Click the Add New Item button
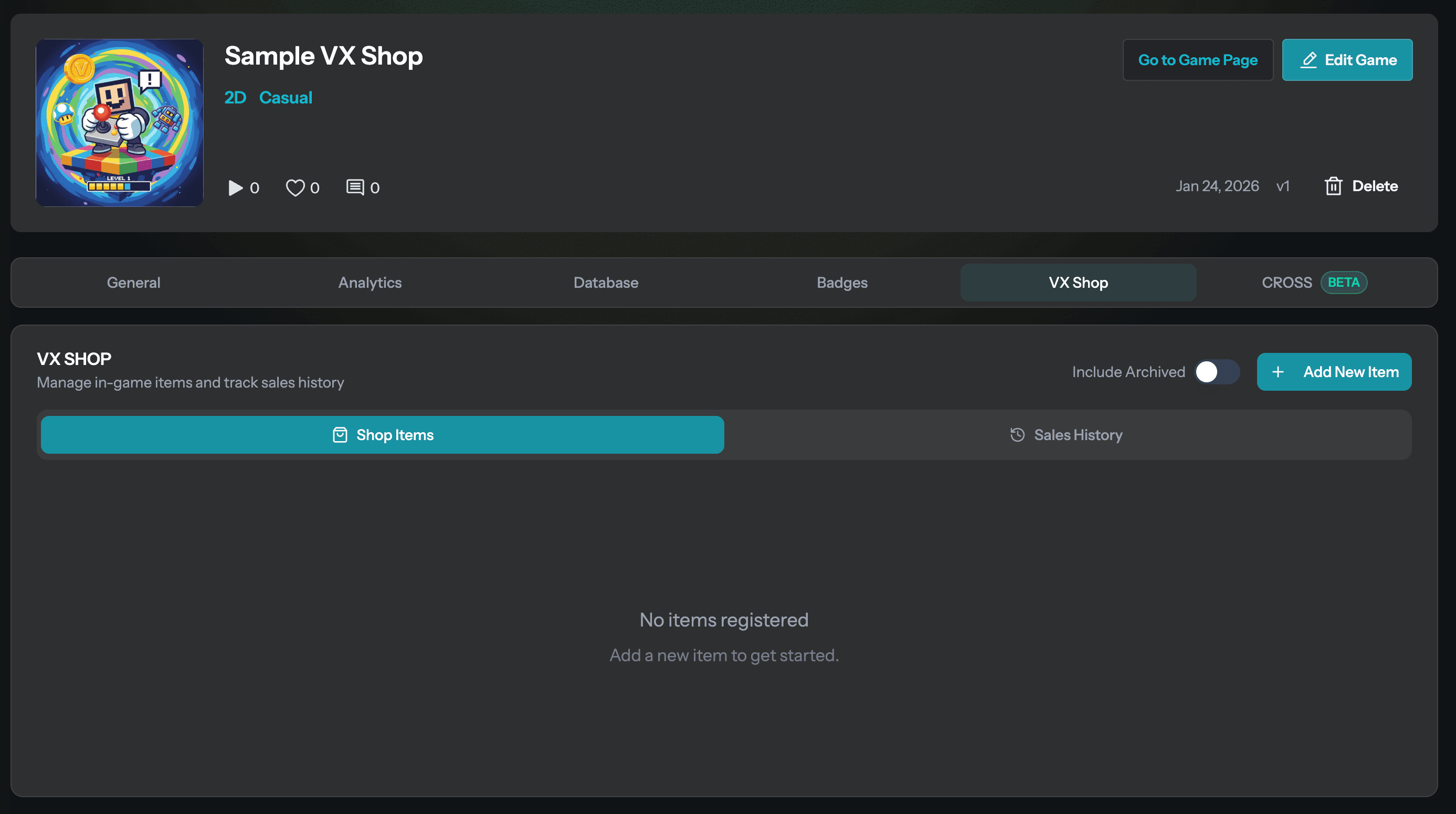 point(1334,372)
